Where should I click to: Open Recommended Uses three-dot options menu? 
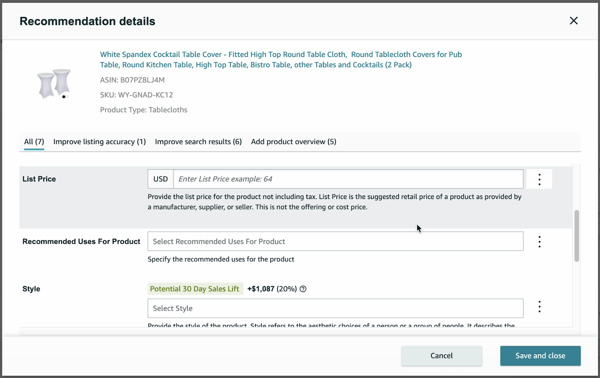coord(539,241)
